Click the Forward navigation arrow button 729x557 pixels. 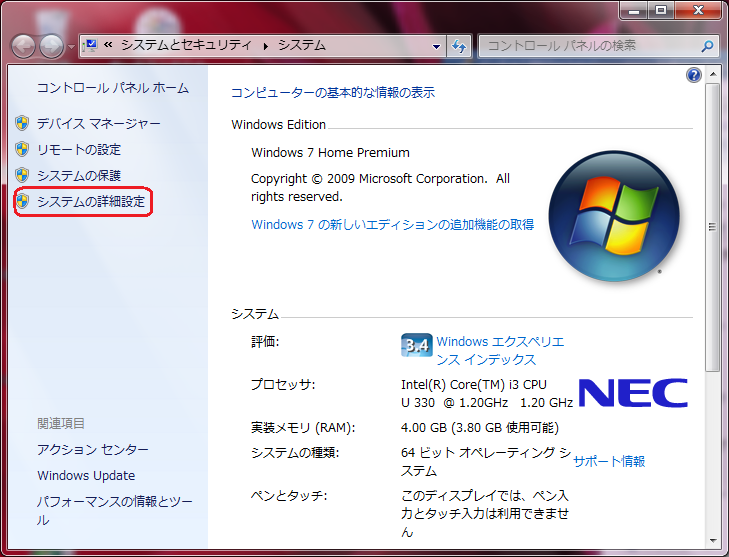(51, 46)
